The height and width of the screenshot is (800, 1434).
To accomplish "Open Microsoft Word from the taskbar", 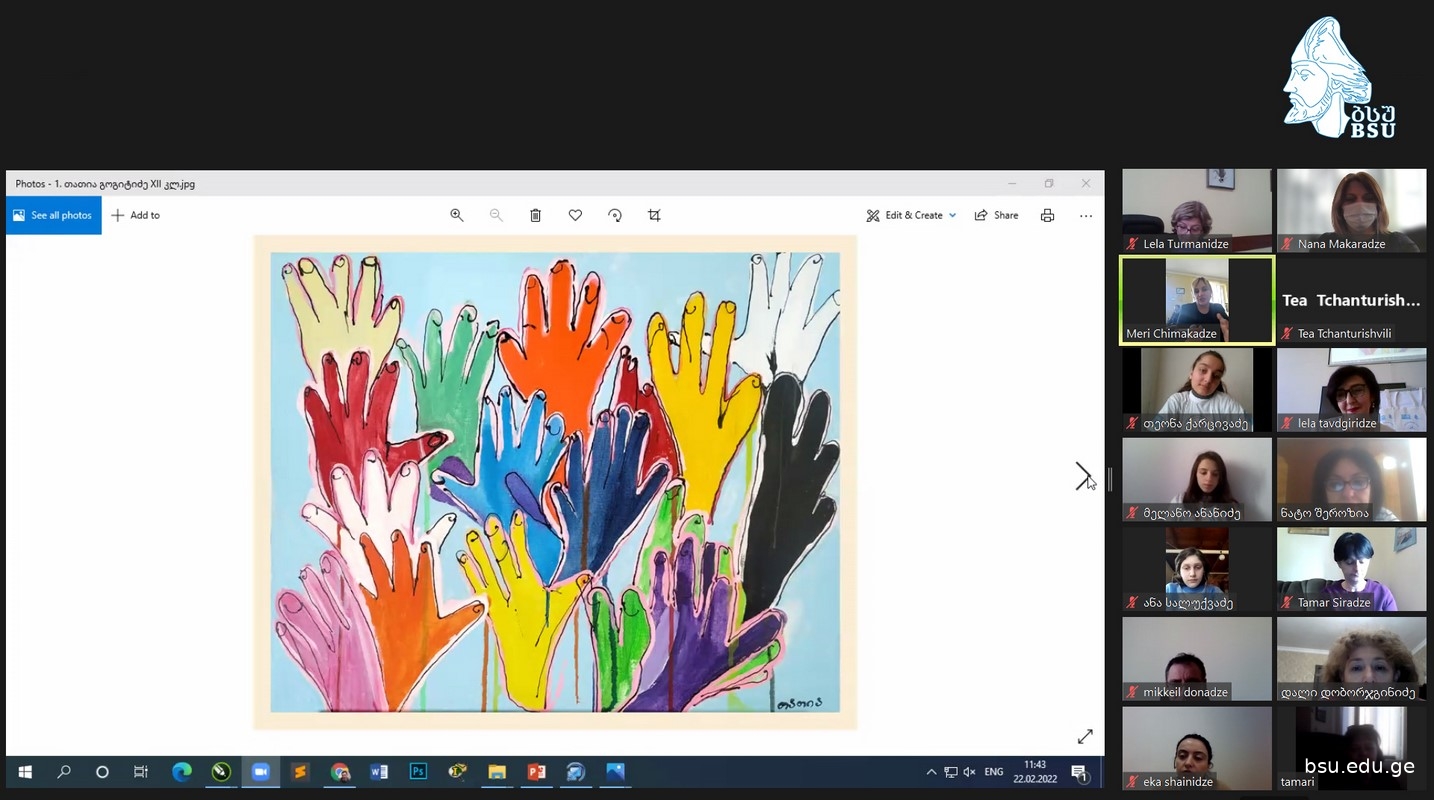I will [x=379, y=772].
